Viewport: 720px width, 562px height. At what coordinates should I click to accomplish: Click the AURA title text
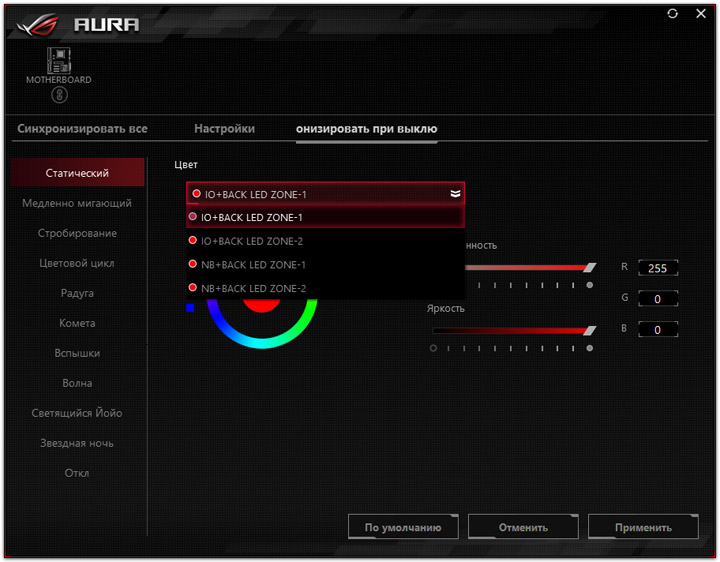pos(107,25)
